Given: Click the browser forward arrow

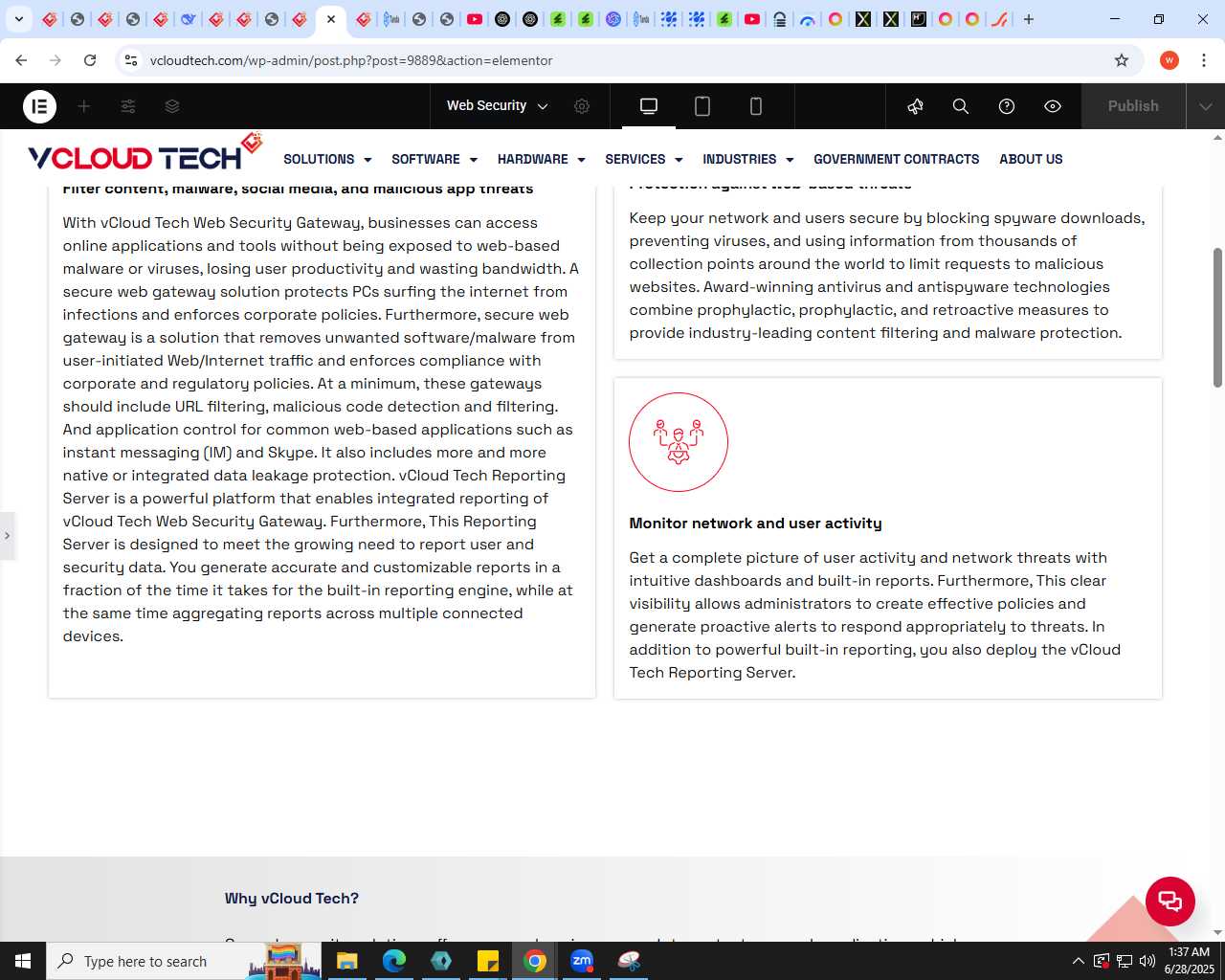Looking at the screenshot, I should tap(56, 60).
